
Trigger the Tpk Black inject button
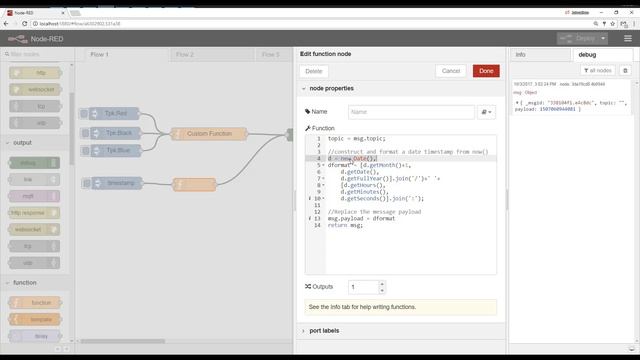[85, 133]
